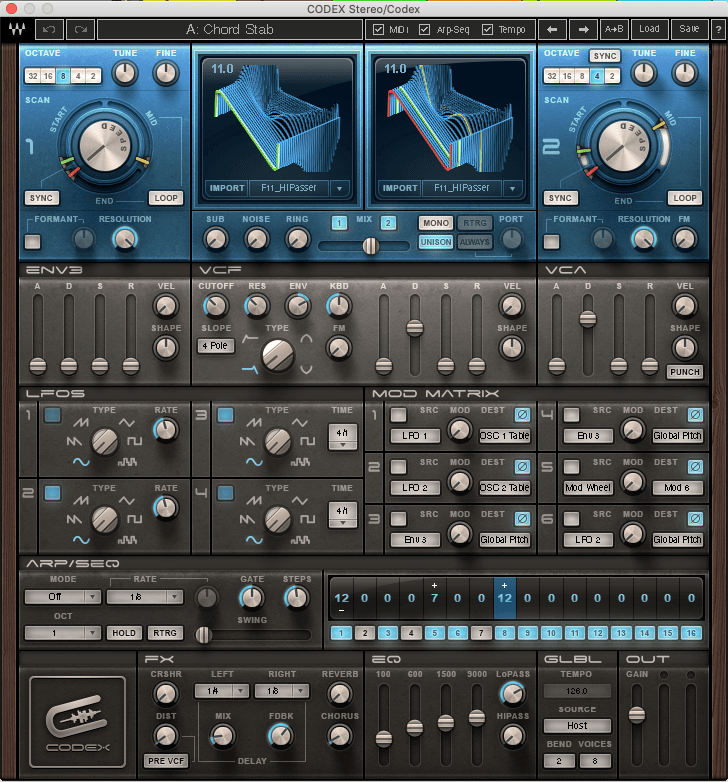728x782 pixels.
Task: Toggle sequencer step button 7
Action: pos(481,633)
